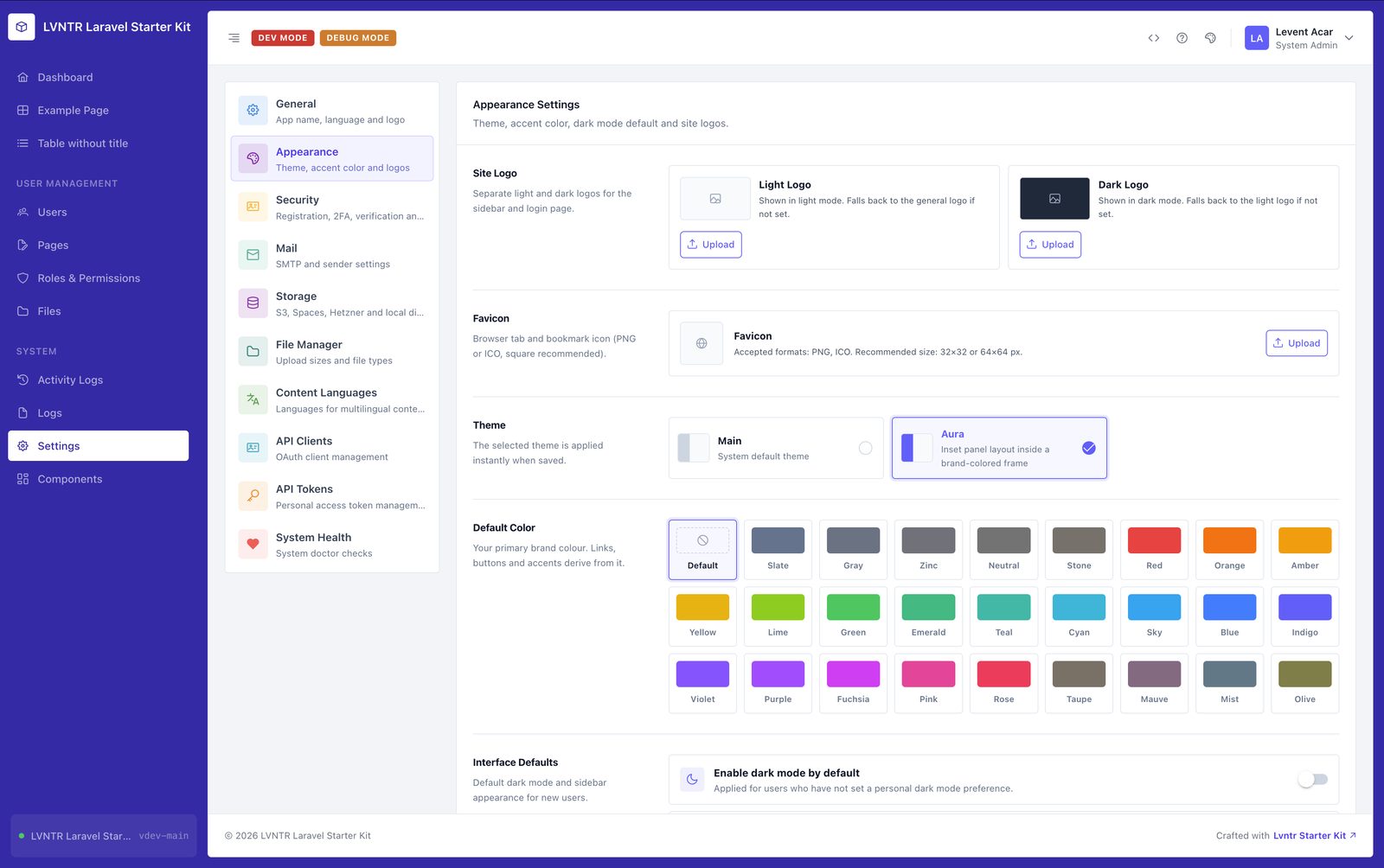Click the Mail envelope icon
This screenshot has height=868, width=1384.
[x=253, y=255]
